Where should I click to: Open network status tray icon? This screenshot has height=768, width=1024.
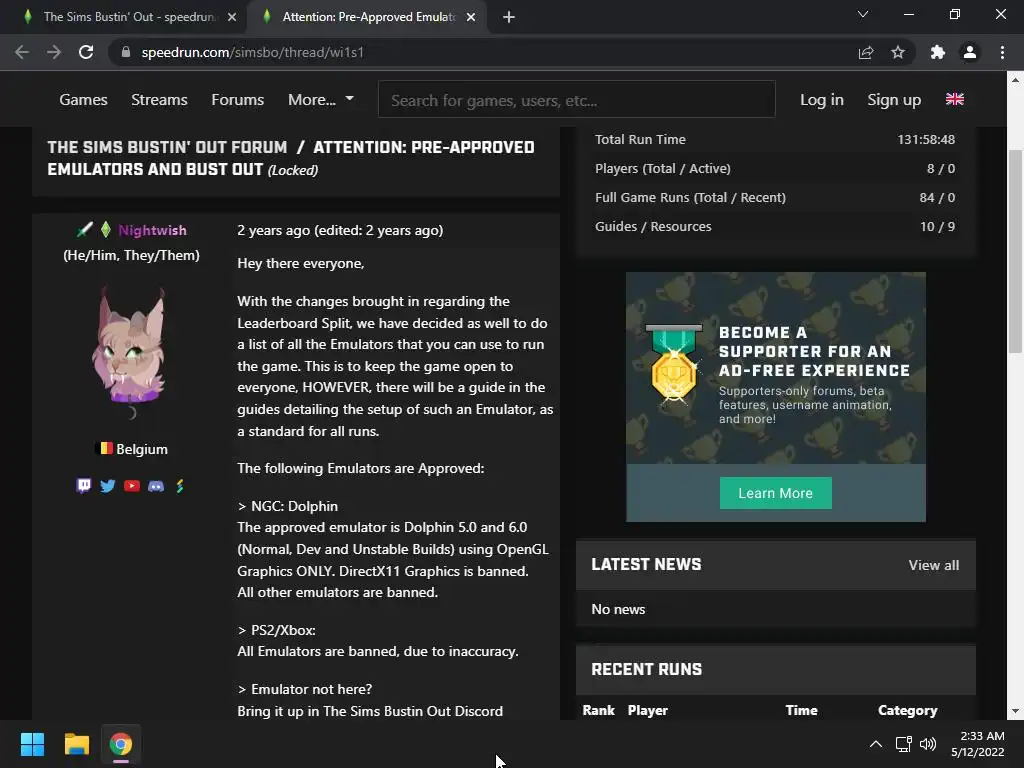click(x=903, y=744)
